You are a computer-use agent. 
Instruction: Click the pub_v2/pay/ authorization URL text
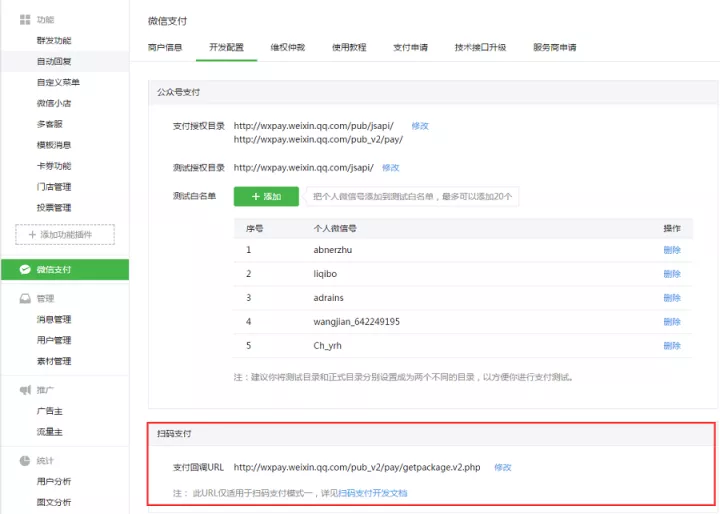(x=318, y=139)
